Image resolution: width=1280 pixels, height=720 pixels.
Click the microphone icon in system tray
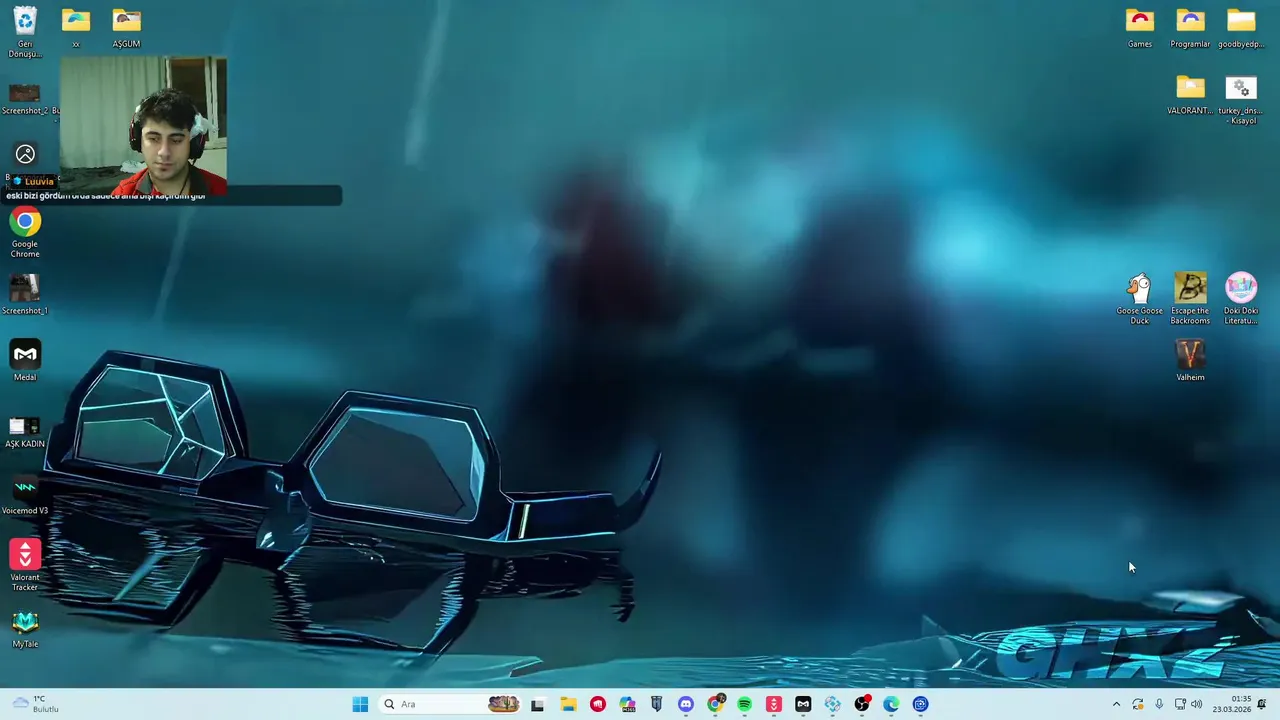(1159, 704)
